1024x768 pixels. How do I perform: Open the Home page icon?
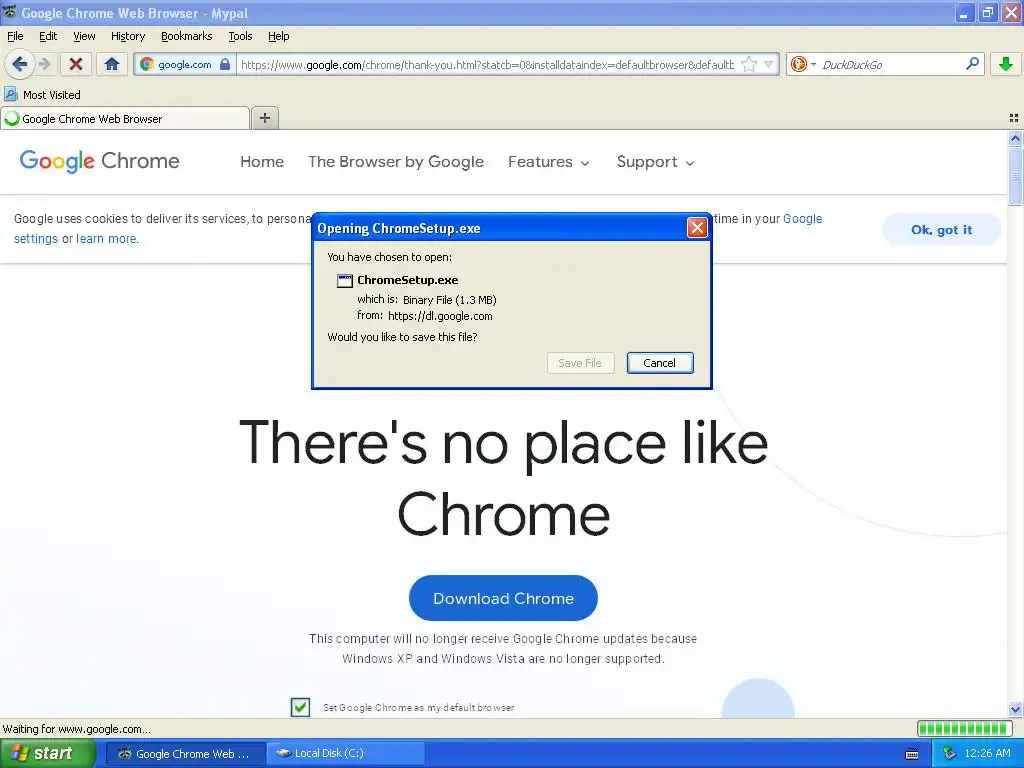[112, 64]
